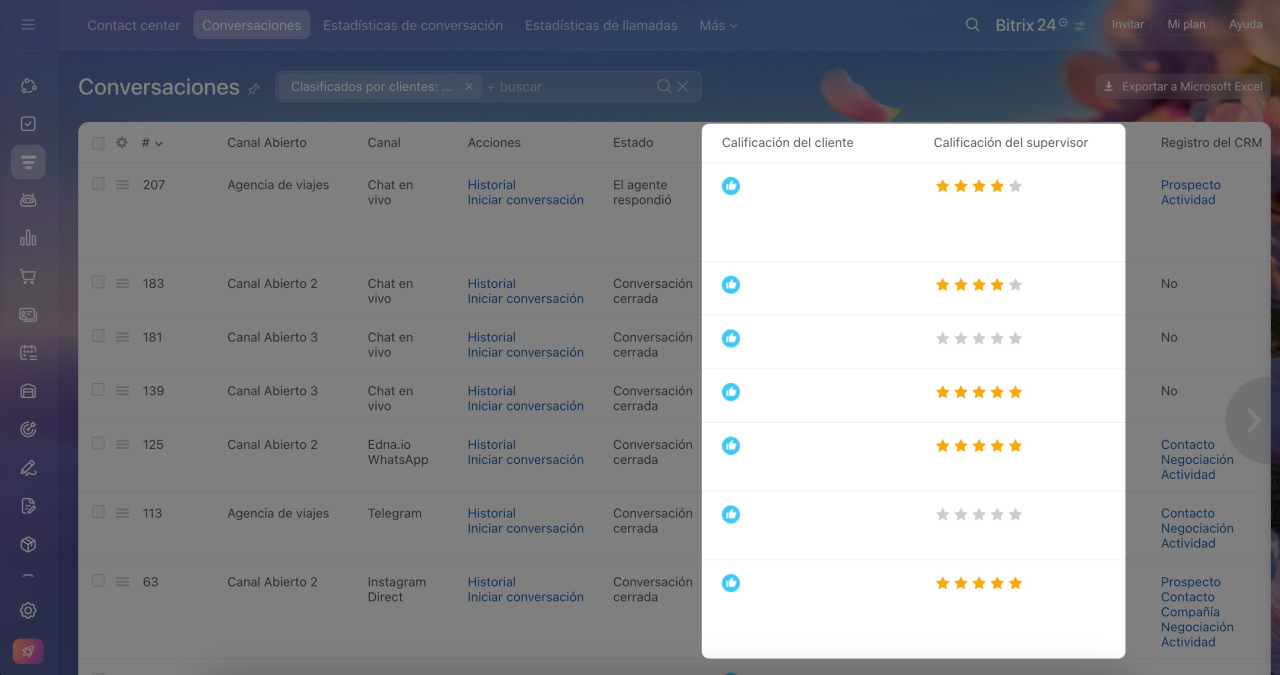
Task: Check the box for conversation 125
Action: point(98,444)
